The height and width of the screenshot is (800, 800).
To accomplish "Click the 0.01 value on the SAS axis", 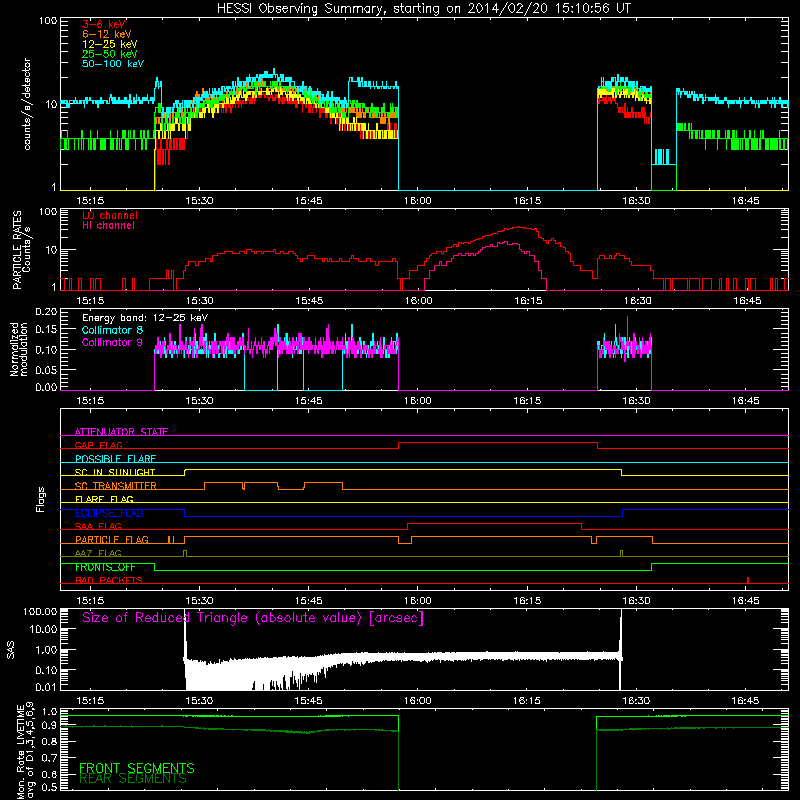I will [x=46, y=687].
